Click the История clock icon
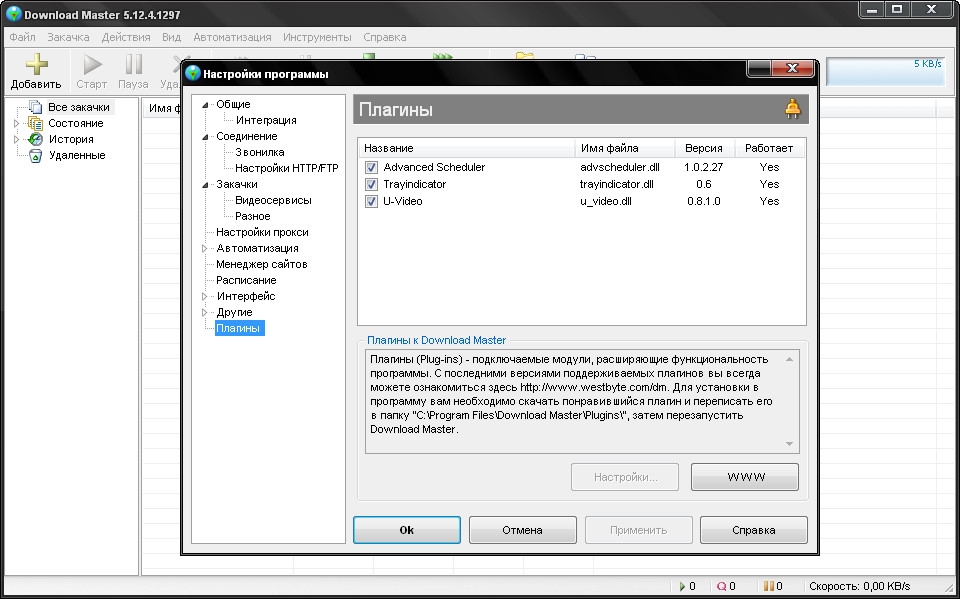Image resolution: width=960 pixels, height=599 pixels. pos(36,139)
